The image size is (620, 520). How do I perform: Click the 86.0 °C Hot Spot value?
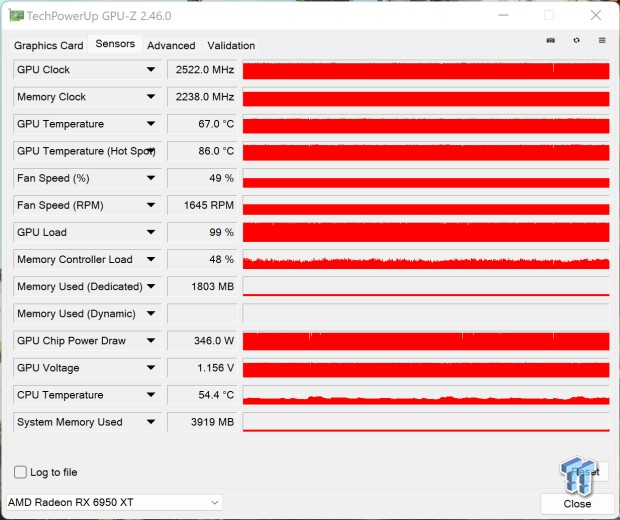coord(202,151)
